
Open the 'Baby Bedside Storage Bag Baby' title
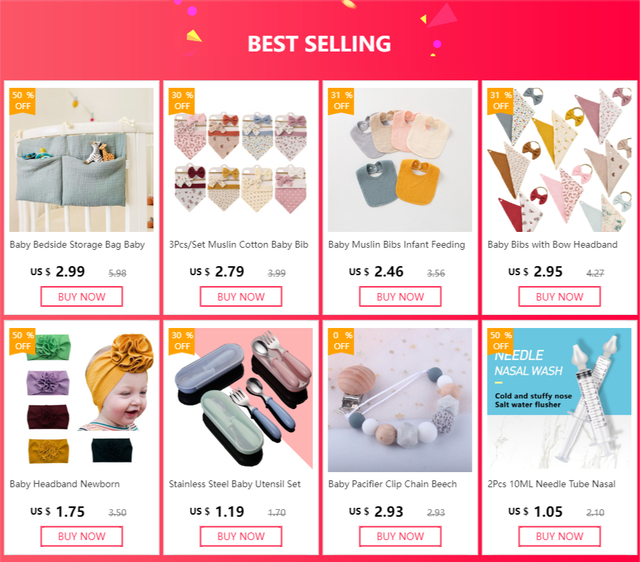click(77, 245)
